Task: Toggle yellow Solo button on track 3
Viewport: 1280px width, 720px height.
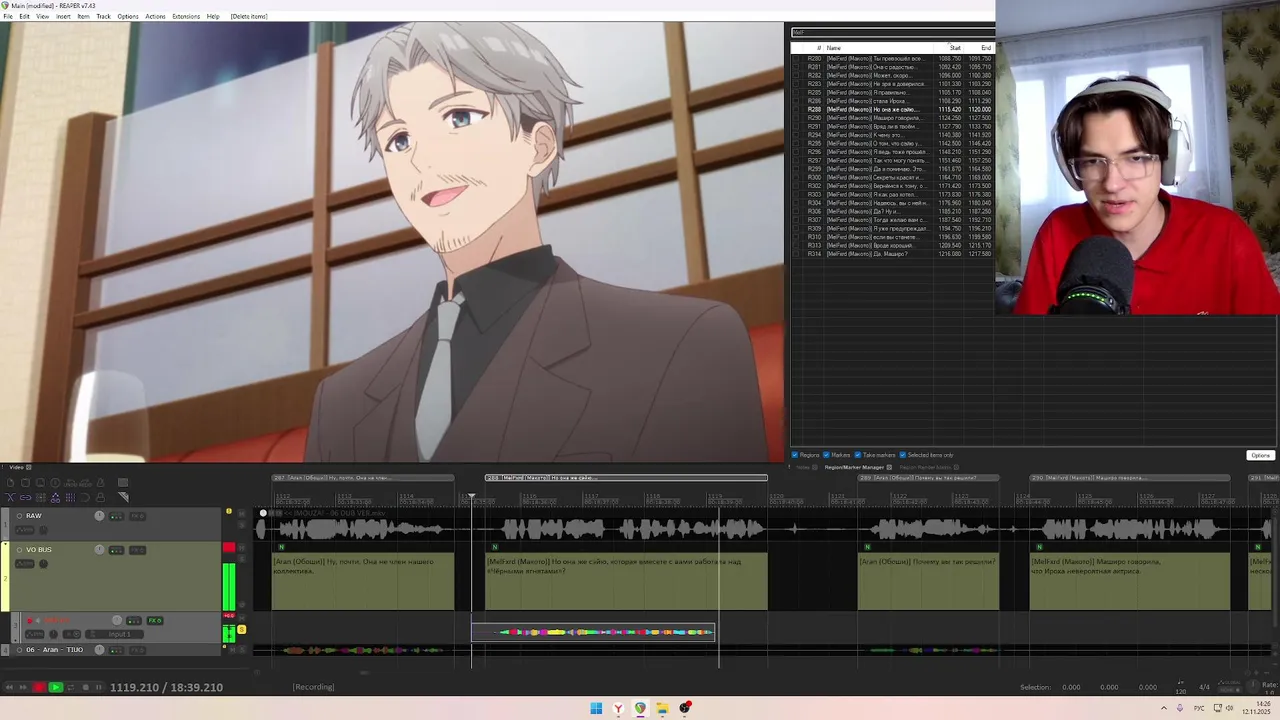Action: point(242,629)
